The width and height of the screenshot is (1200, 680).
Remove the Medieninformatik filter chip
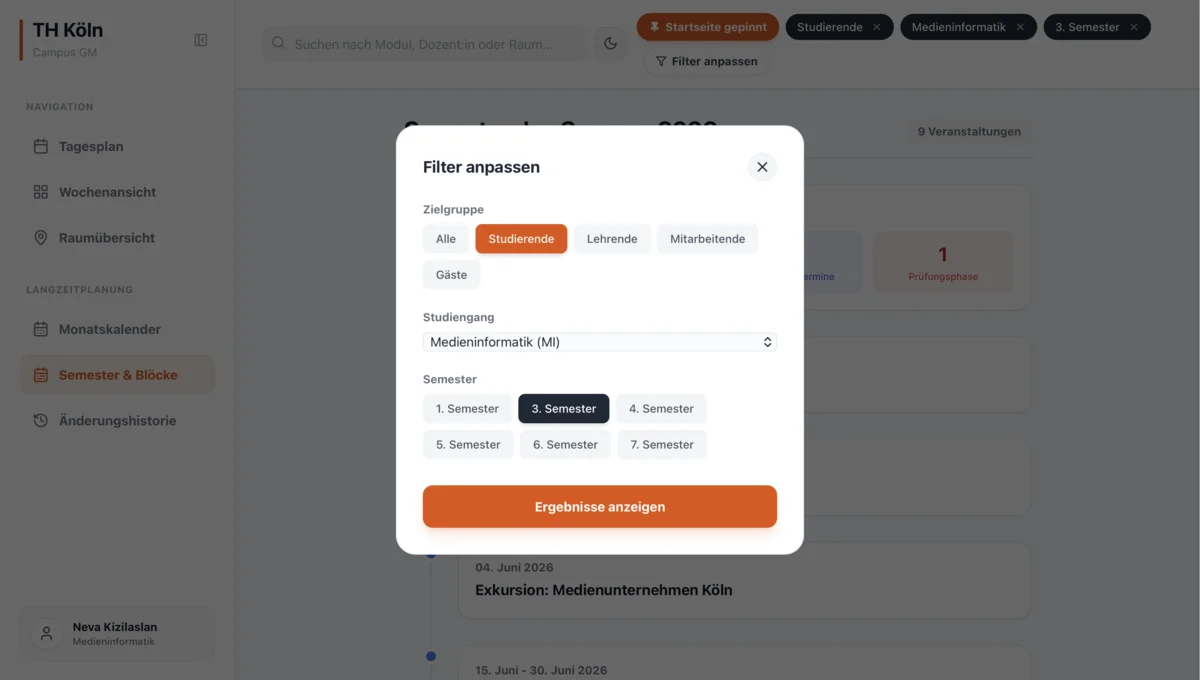[1020, 27]
